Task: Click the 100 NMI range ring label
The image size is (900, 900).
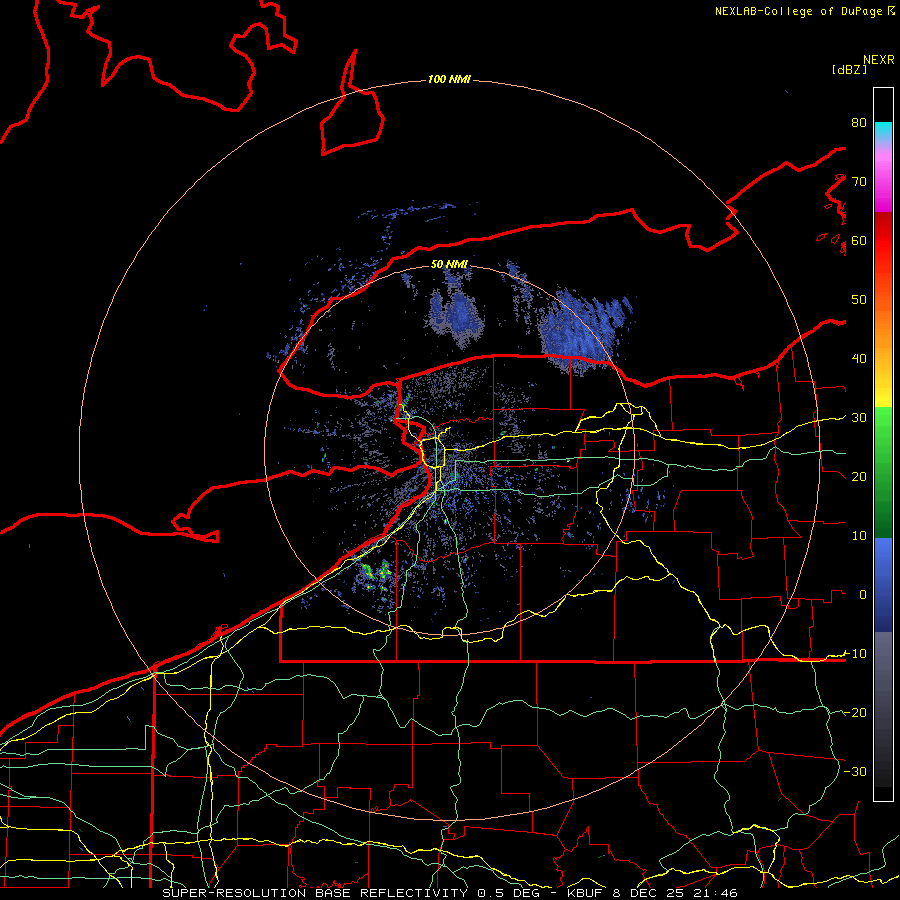Action: point(449,79)
